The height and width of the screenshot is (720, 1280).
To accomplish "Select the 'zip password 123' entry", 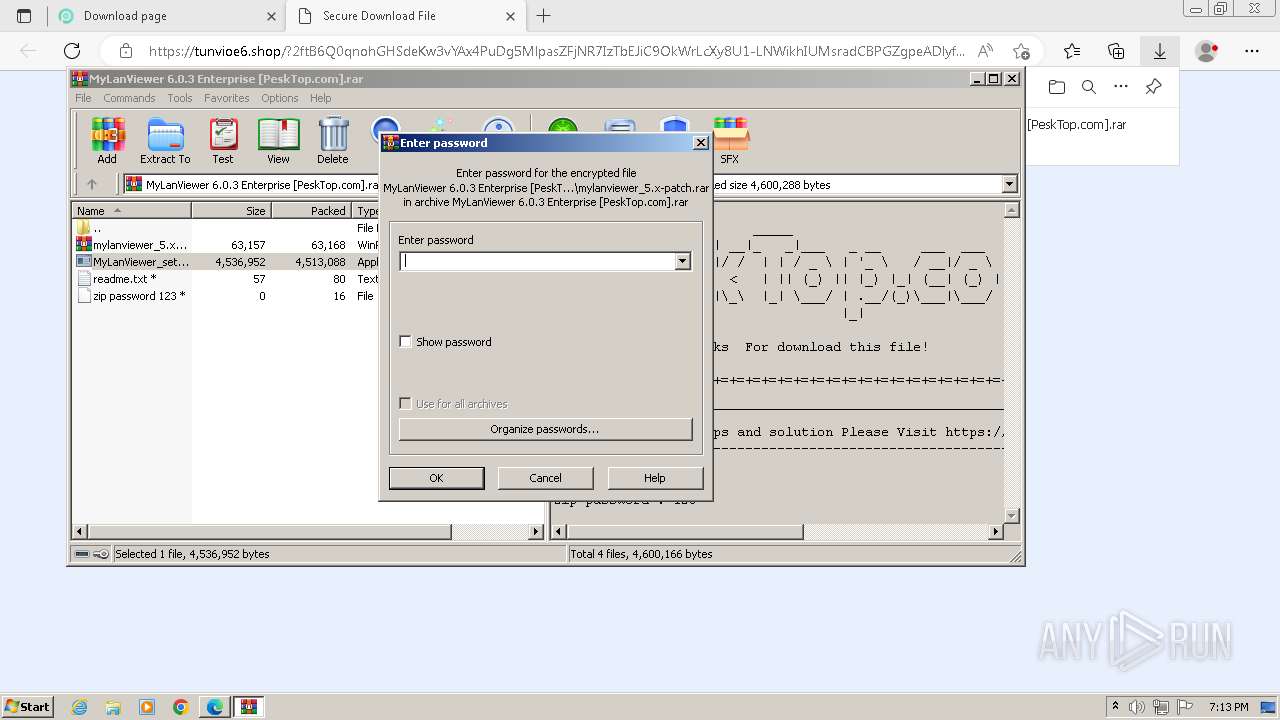I will coord(227,296).
